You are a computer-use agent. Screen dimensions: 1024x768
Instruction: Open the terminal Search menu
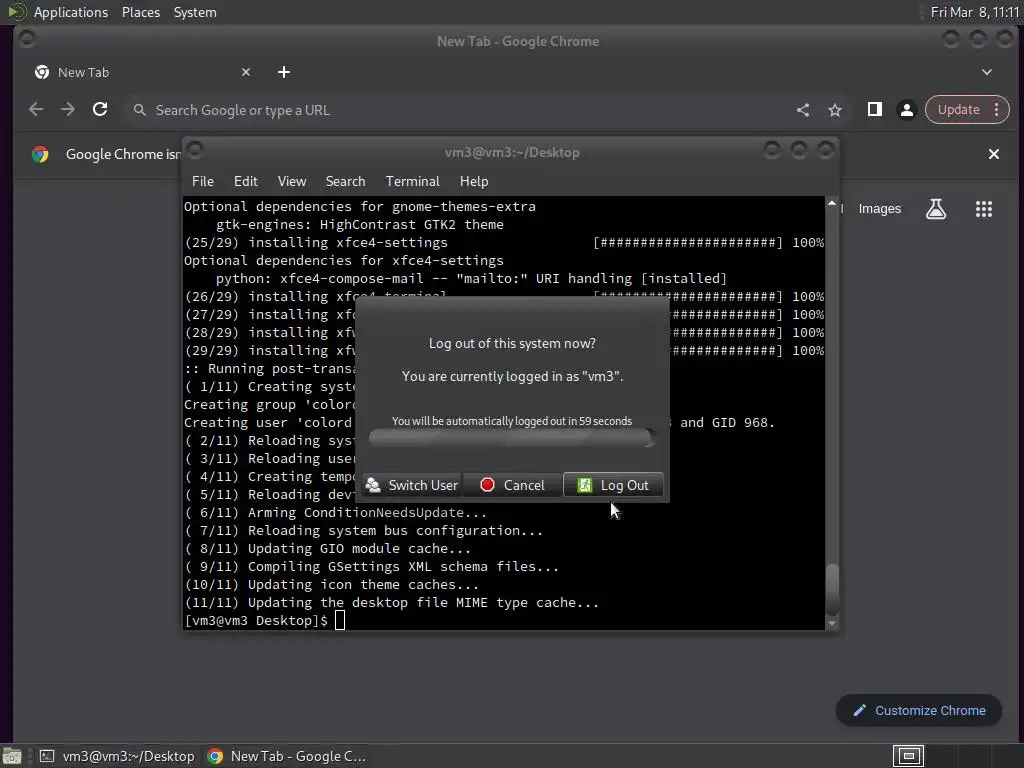coord(345,181)
